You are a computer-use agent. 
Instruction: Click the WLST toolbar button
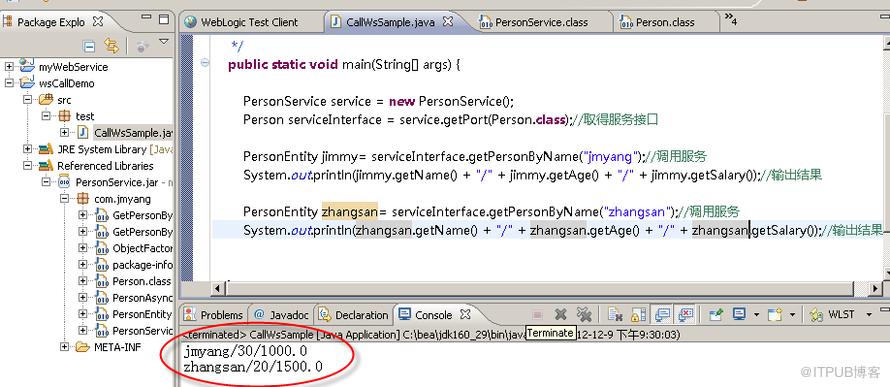[832, 314]
